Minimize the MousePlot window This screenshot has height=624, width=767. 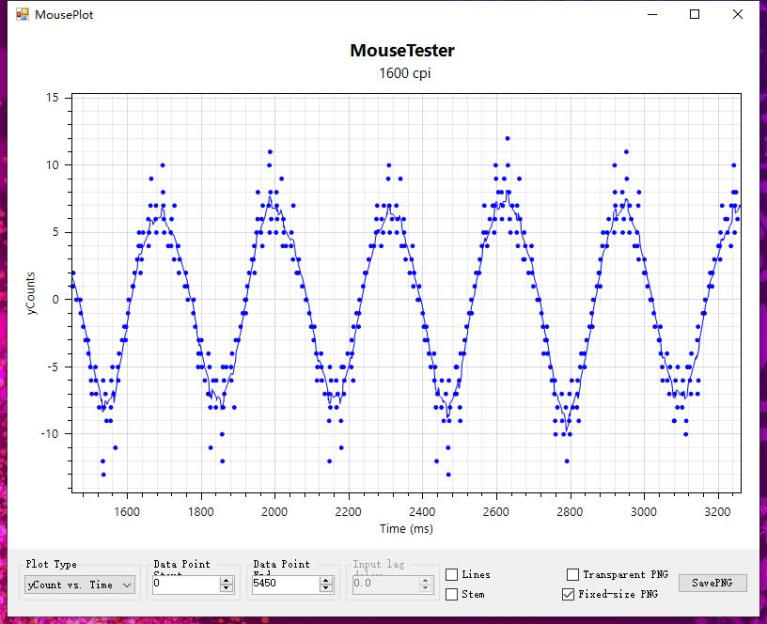click(652, 15)
